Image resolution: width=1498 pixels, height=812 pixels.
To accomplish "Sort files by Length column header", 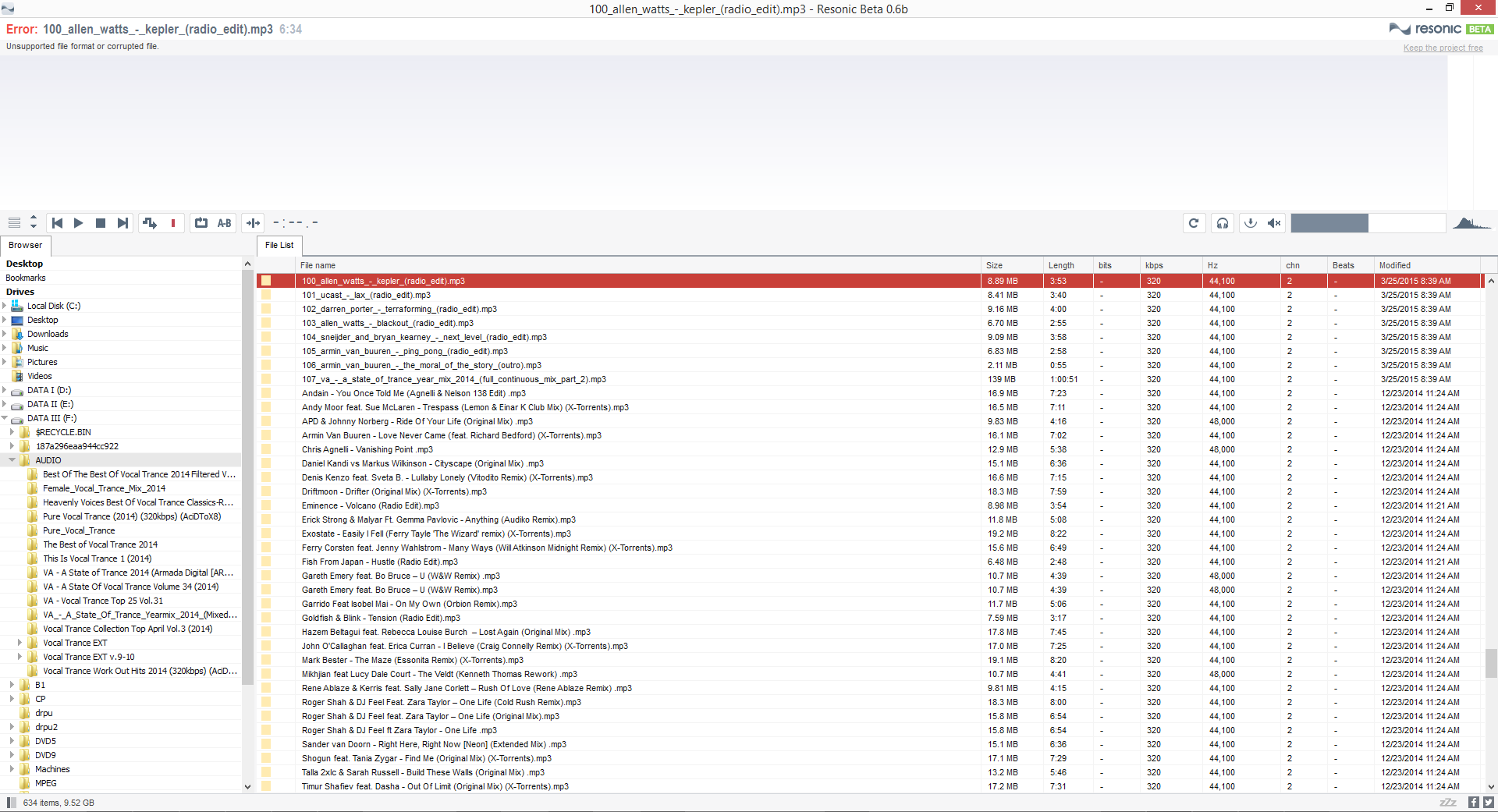I will (1061, 265).
